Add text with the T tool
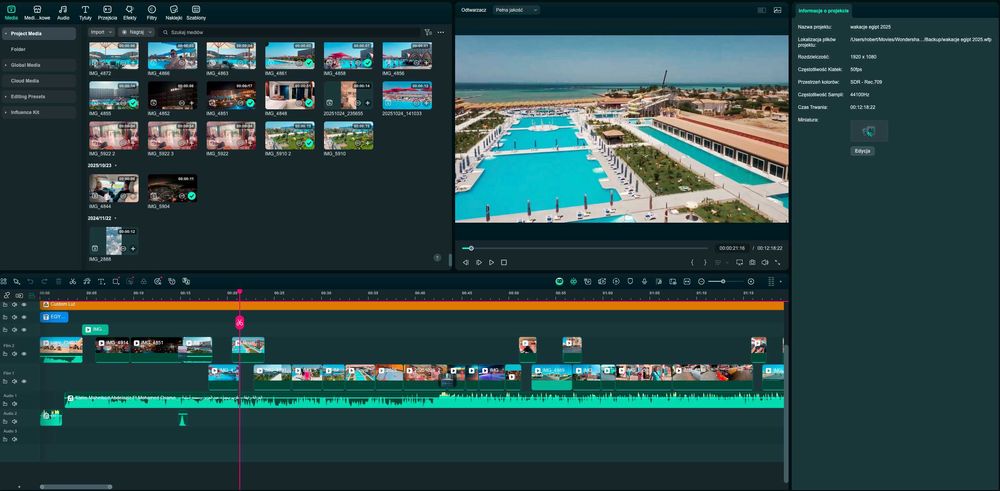Image resolution: width=1000 pixels, height=491 pixels. tap(101, 281)
